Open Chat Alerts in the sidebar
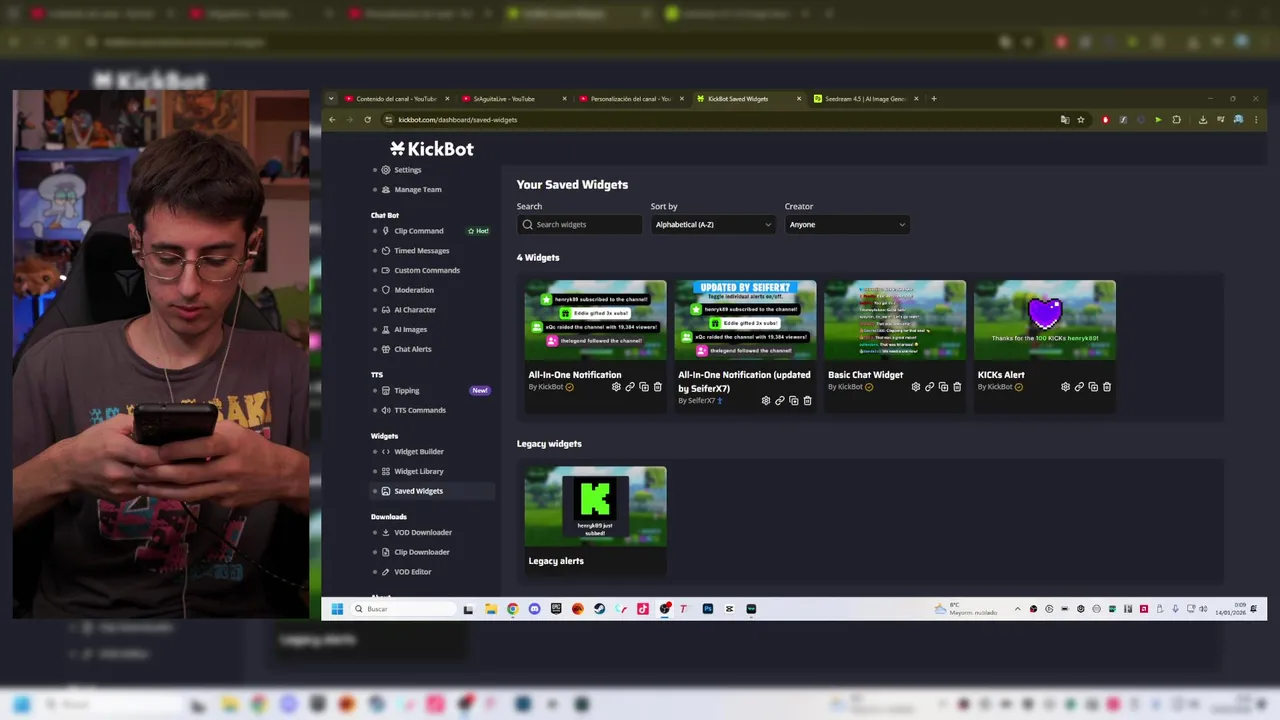 tap(413, 349)
